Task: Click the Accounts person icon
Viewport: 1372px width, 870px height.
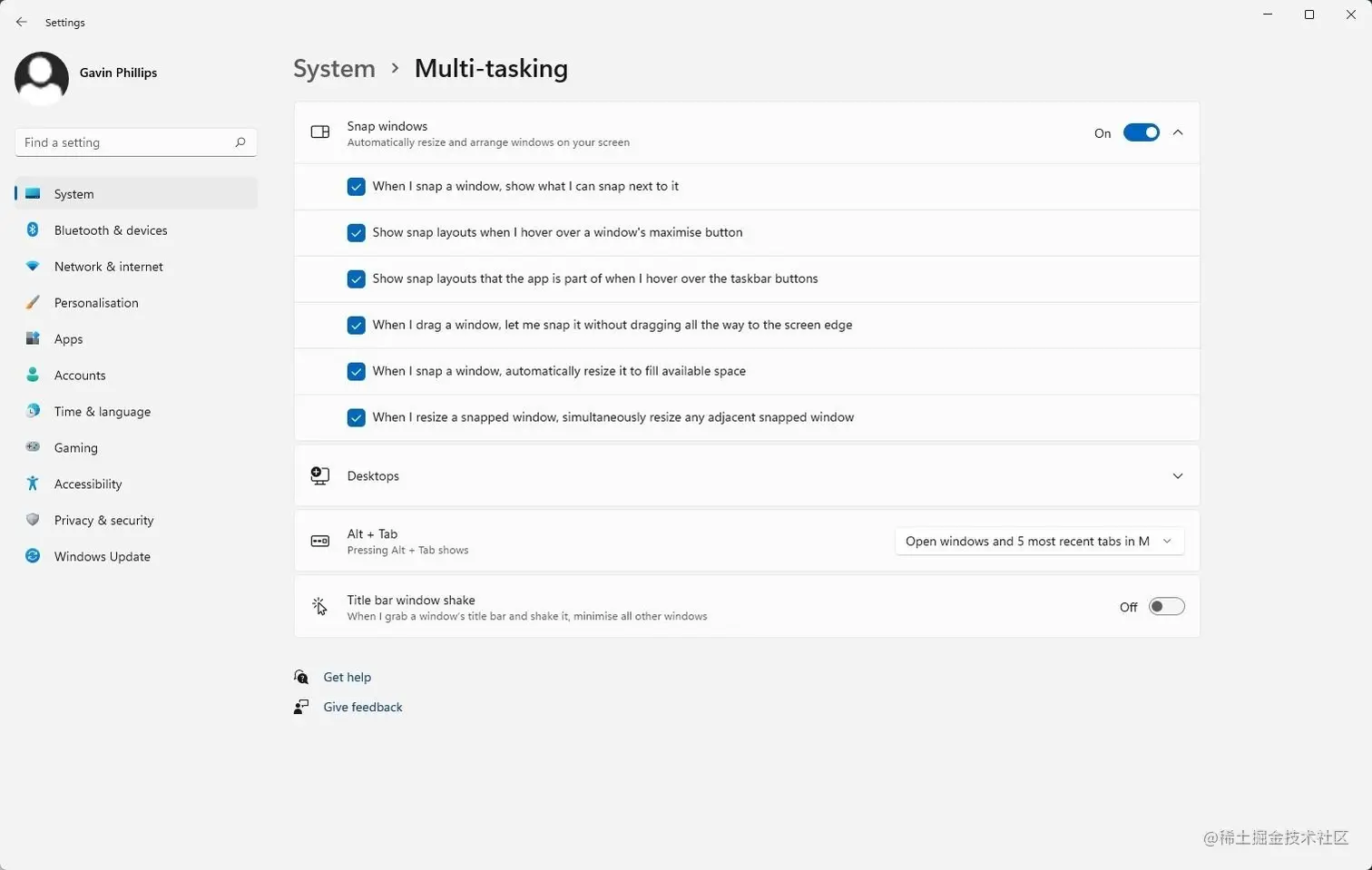Action: coord(33,375)
